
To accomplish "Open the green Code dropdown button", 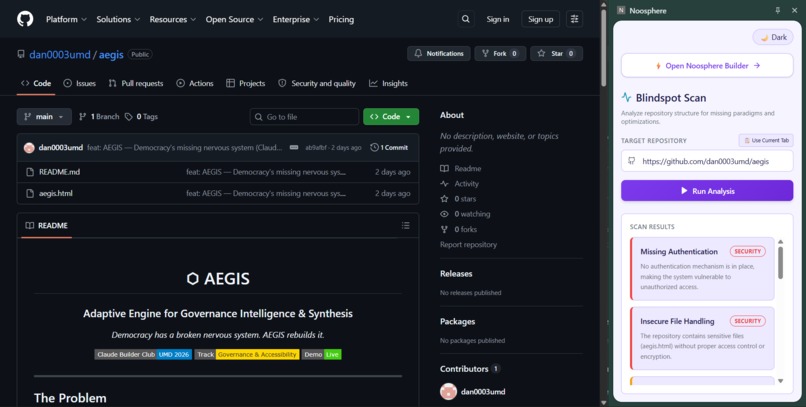I will pos(391,117).
